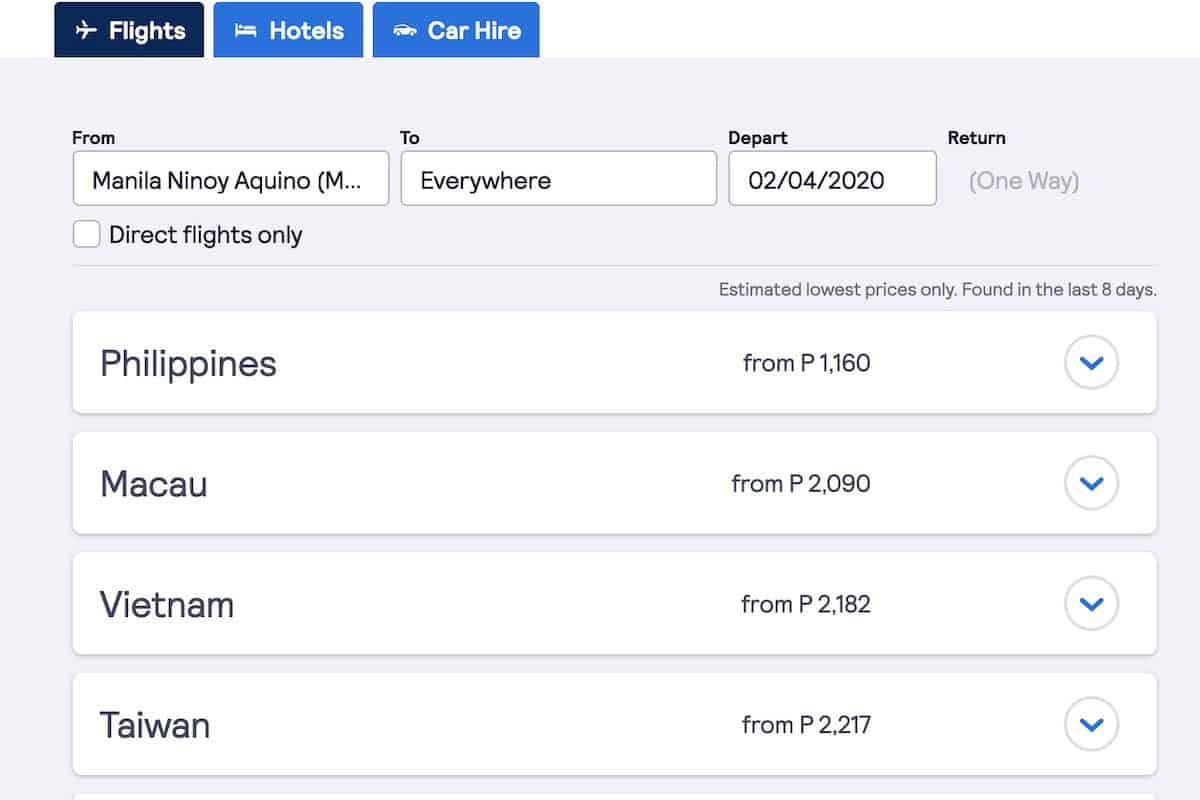Edit the From field Manila Ninoy Aquino
1200x800 pixels.
230,180
